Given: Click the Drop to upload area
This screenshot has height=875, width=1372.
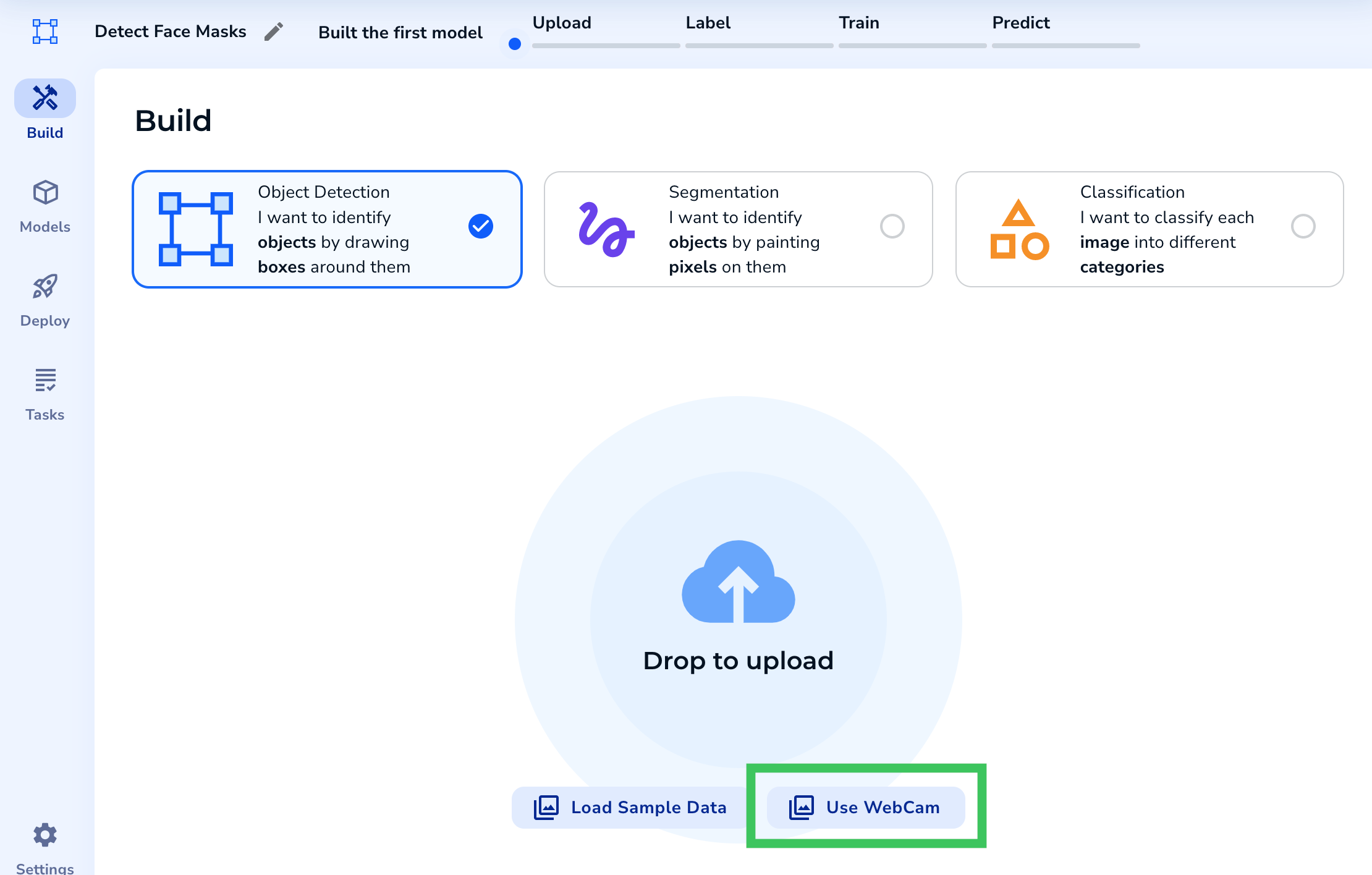Looking at the screenshot, I should coord(738,661).
